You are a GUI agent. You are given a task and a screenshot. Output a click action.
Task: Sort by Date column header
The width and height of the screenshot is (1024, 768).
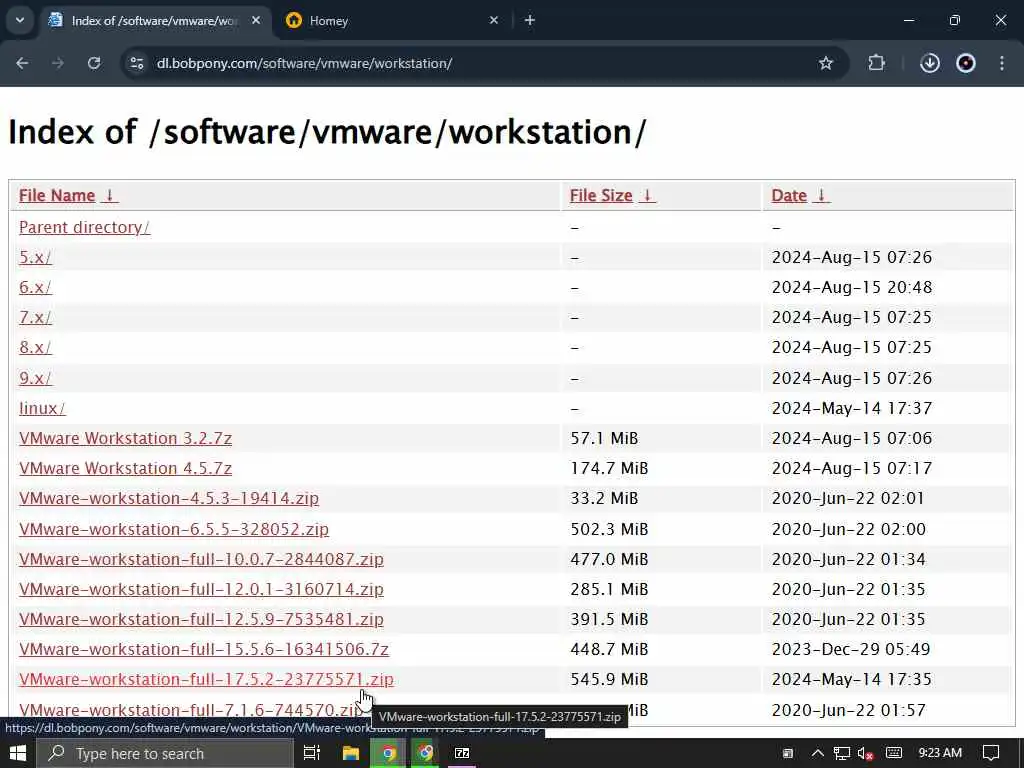(x=789, y=195)
